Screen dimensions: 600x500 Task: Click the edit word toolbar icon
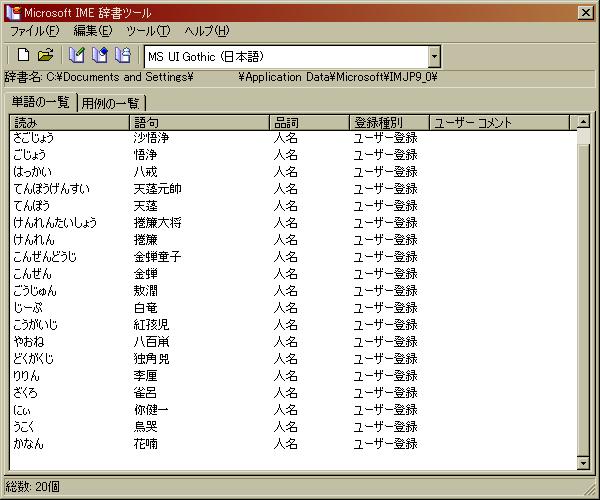tap(100, 55)
